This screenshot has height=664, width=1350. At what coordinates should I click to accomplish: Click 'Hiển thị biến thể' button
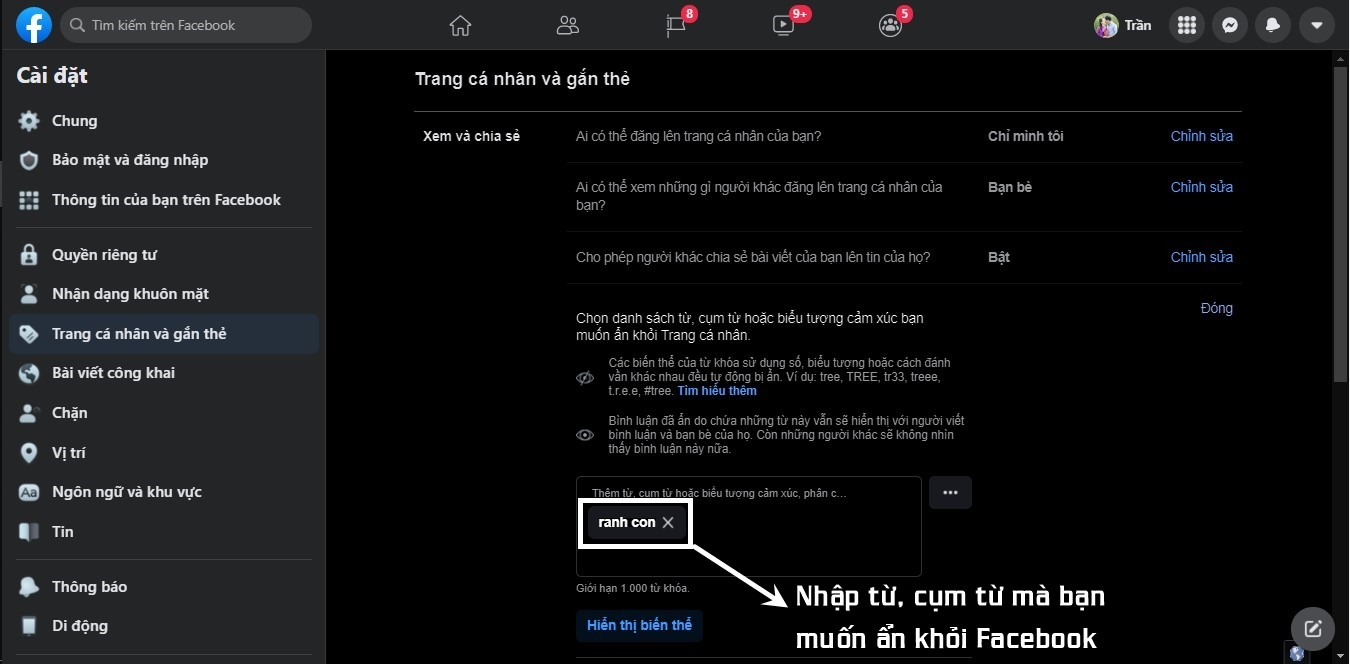pyautogui.click(x=639, y=624)
